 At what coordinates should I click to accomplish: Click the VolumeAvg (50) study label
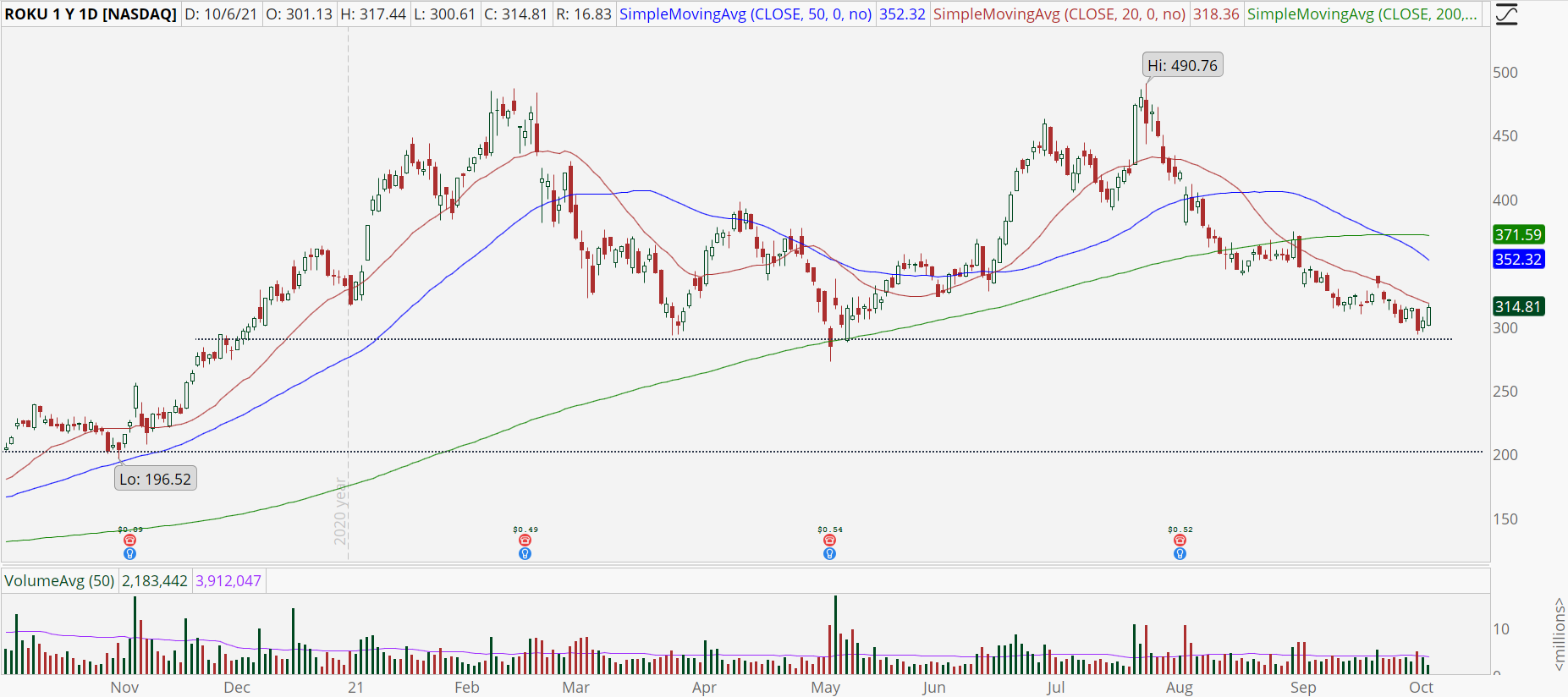click(x=59, y=581)
